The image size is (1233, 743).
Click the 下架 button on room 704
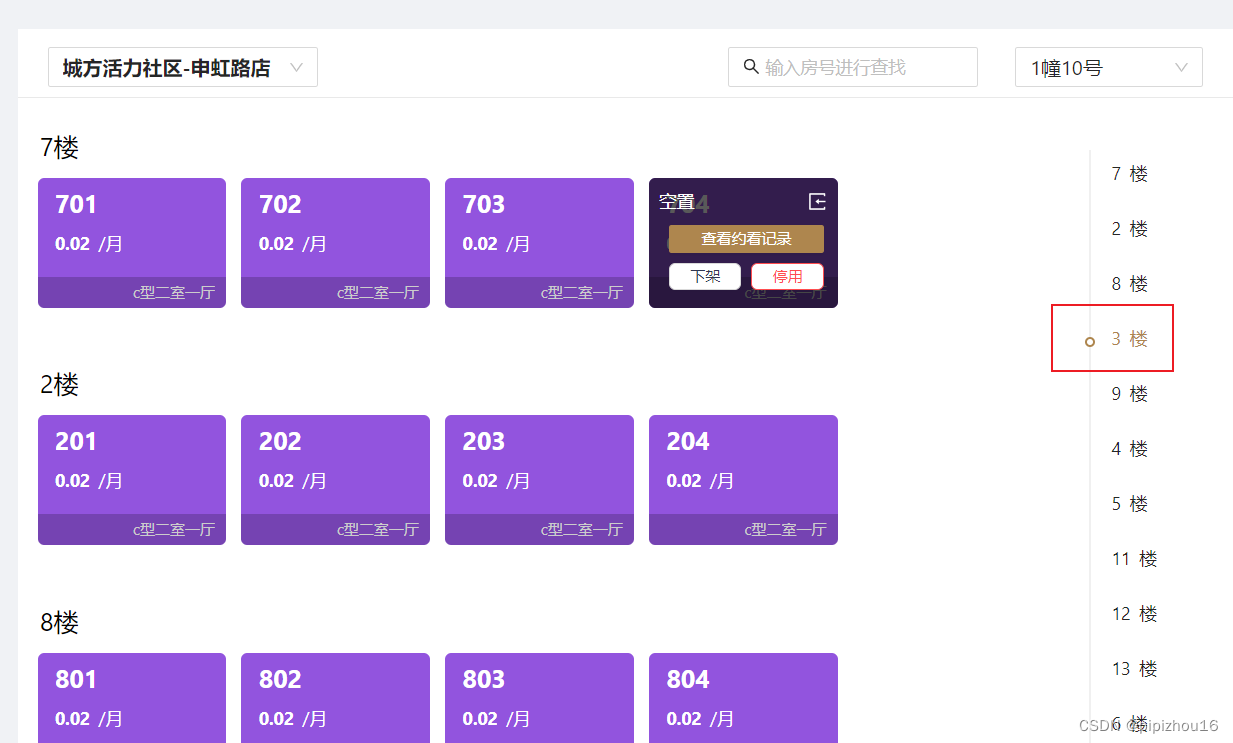click(x=705, y=276)
